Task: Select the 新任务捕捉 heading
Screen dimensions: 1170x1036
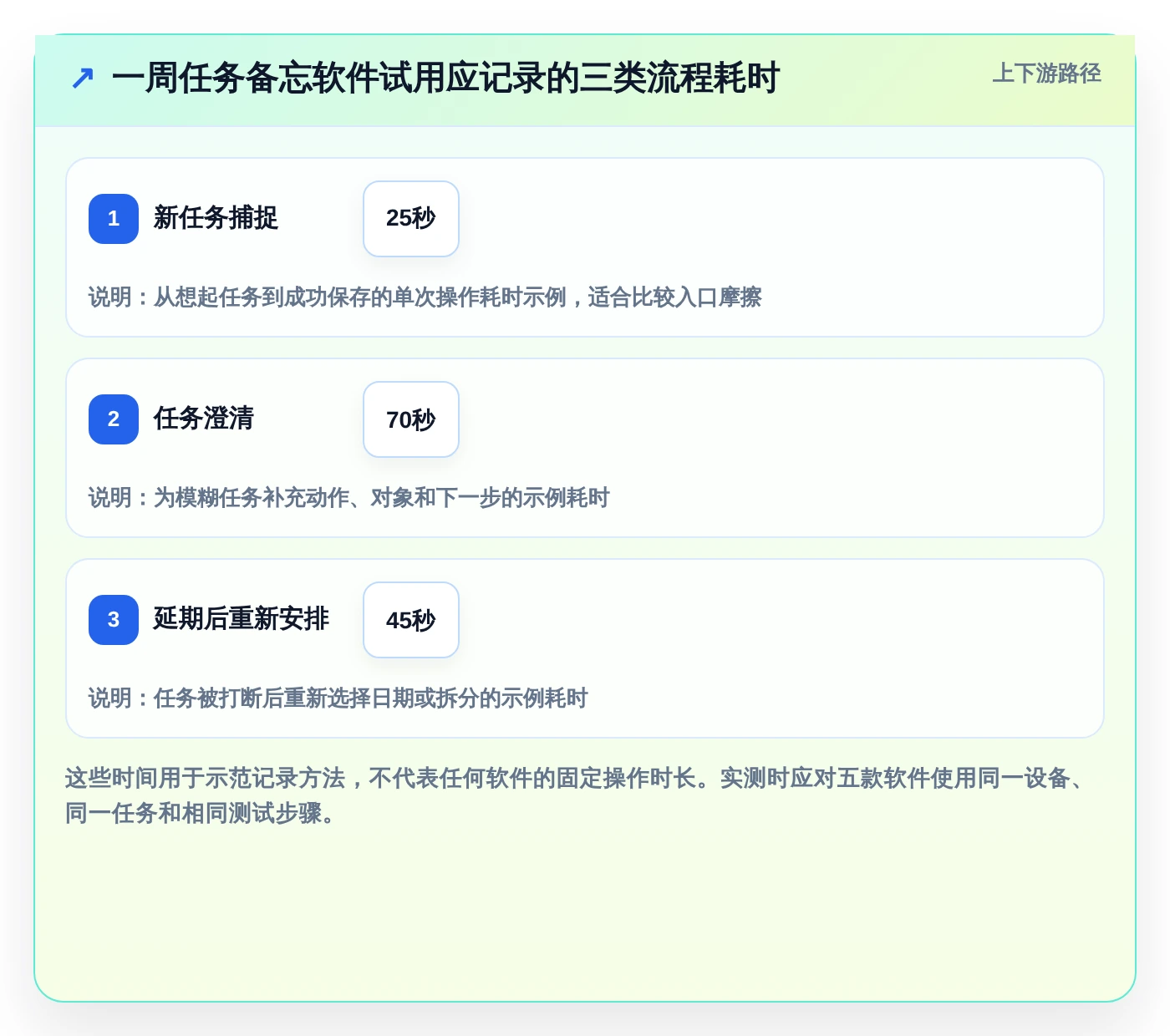Action: pyautogui.click(x=216, y=218)
